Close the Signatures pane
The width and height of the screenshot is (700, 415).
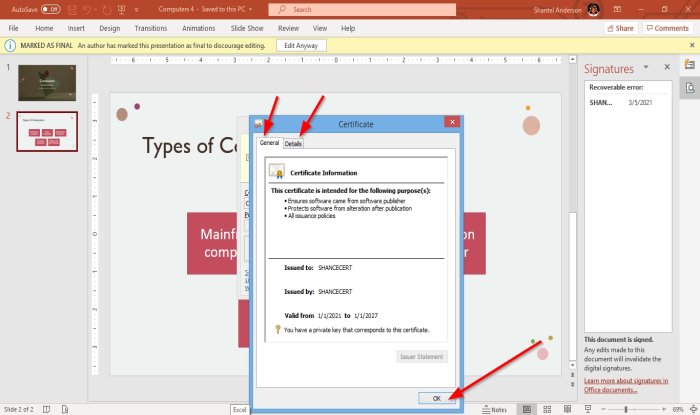[x=667, y=67]
